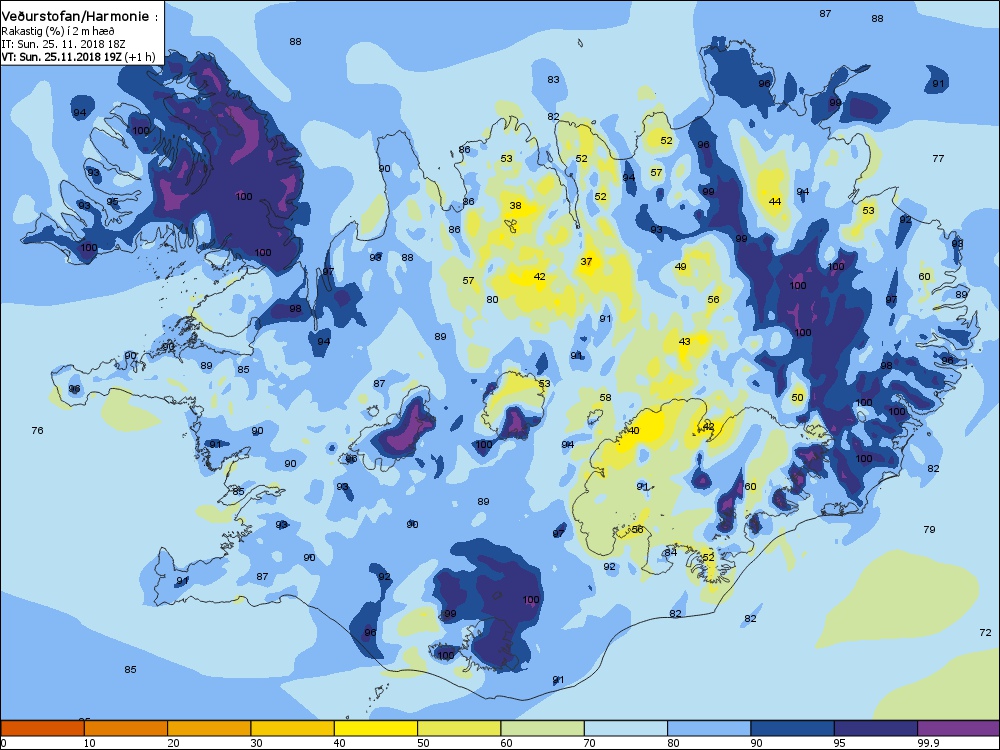Viewport: 1000px width, 750px height.
Task: Choose the pale yellow 50–60 legend swatch
Action: (x=459, y=728)
